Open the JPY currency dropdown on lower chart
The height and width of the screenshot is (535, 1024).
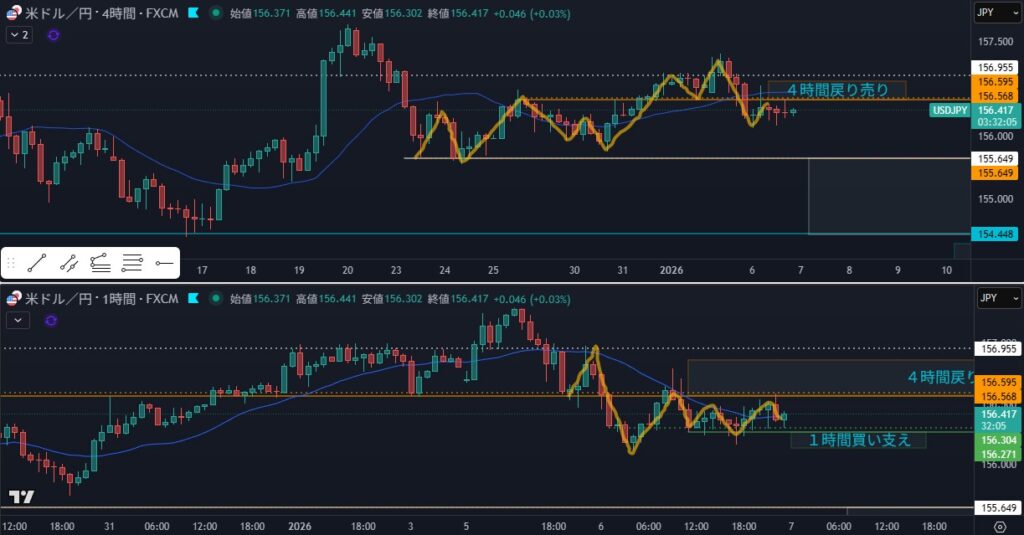tap(997, 298)
